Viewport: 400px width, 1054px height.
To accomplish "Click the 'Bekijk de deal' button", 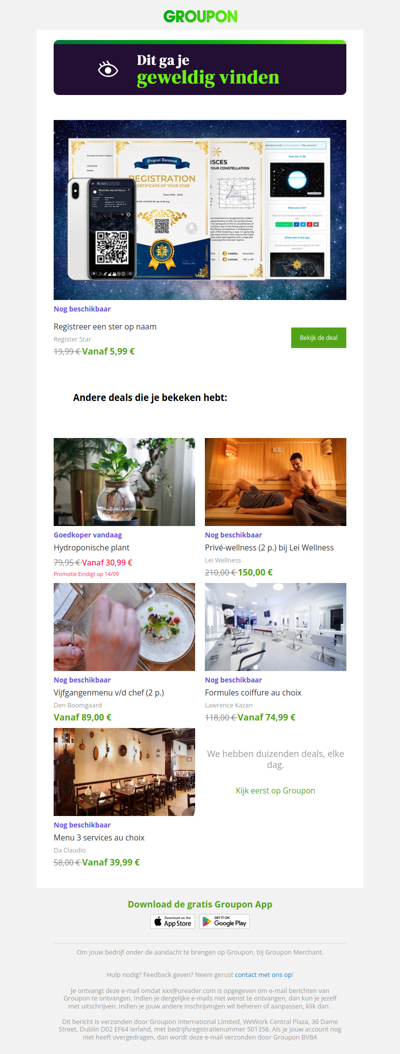I will [319, 337].
